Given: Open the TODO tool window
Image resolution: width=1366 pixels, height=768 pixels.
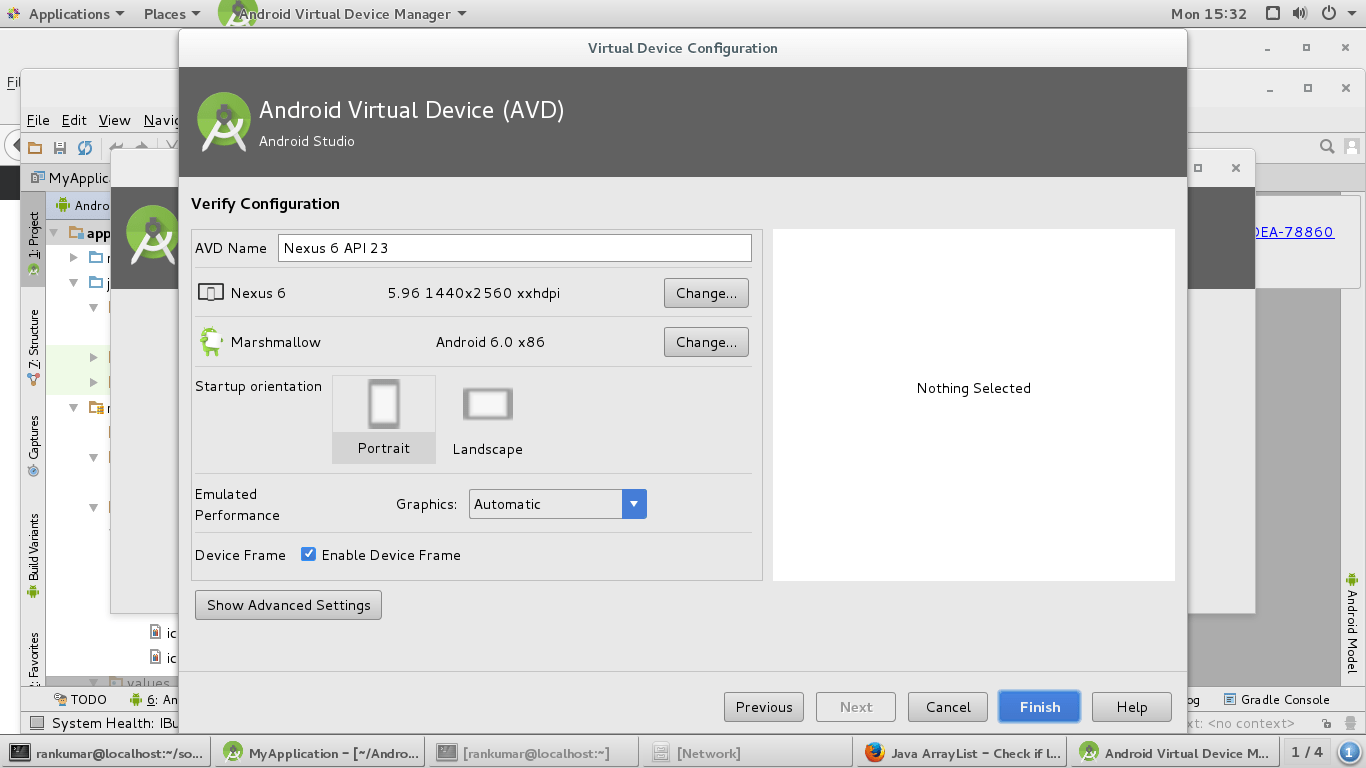Looking at the screenshot, I should pos(79,700).
